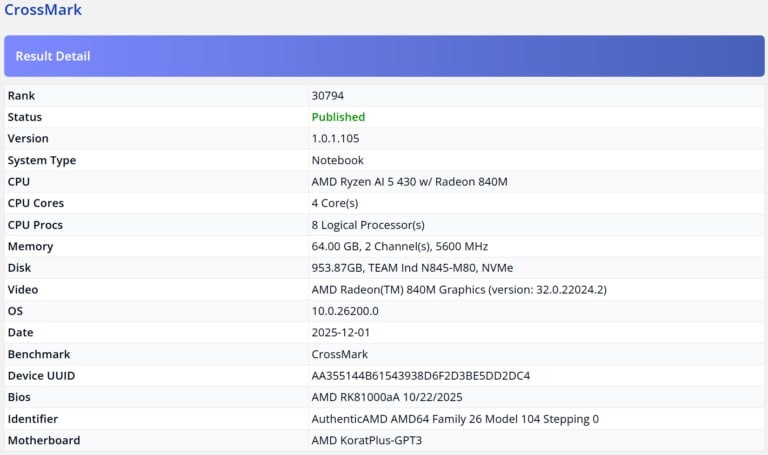
Task: Click the Motherboard row label
Action: [x=44, y=440]
